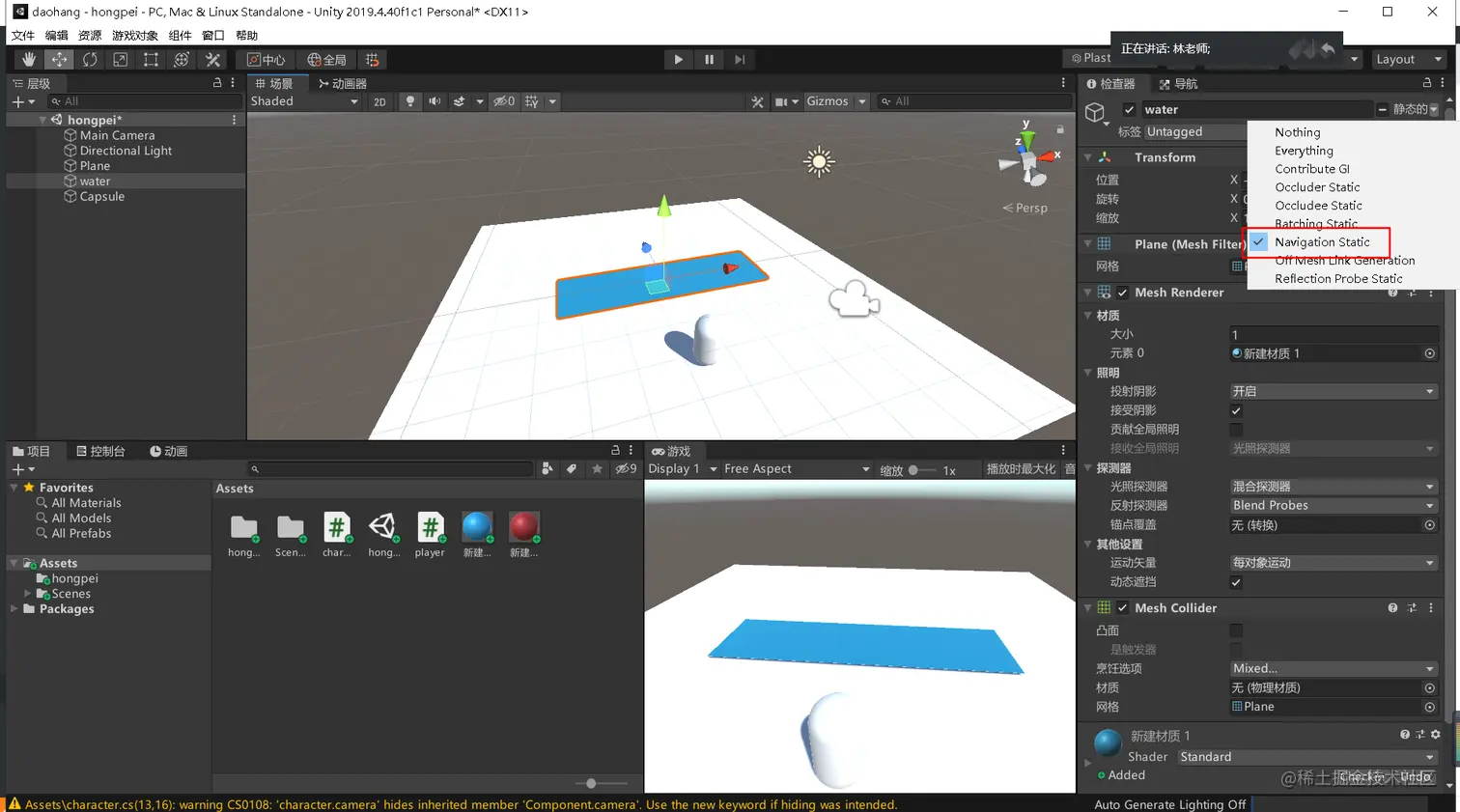Click 播放时最大化 button
The height and width of the screenshot is (812, 1460).
1021,469
